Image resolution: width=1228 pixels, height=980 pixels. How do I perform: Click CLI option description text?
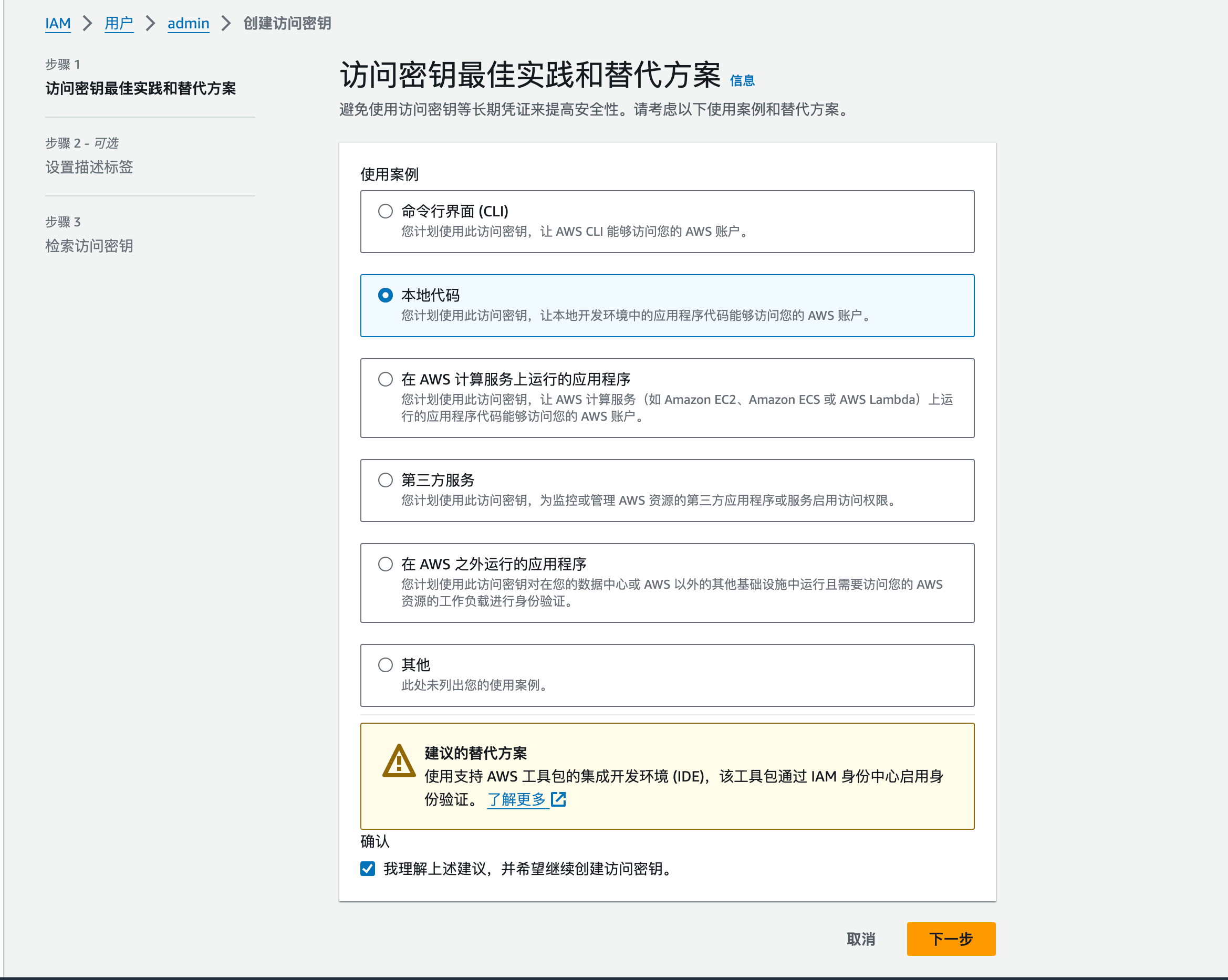coord(575,232)
